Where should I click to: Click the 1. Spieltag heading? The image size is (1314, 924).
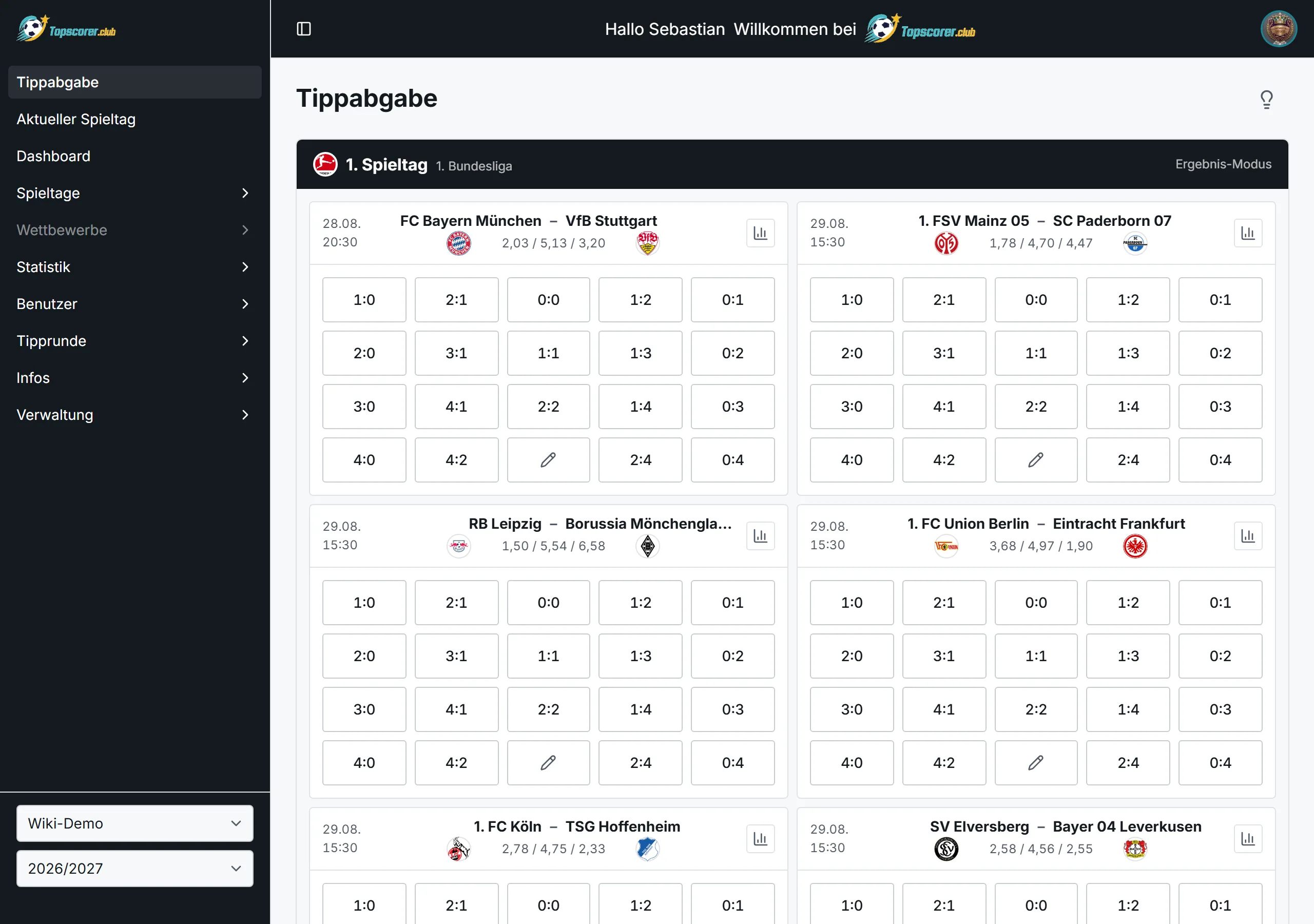tap(387, 165)
